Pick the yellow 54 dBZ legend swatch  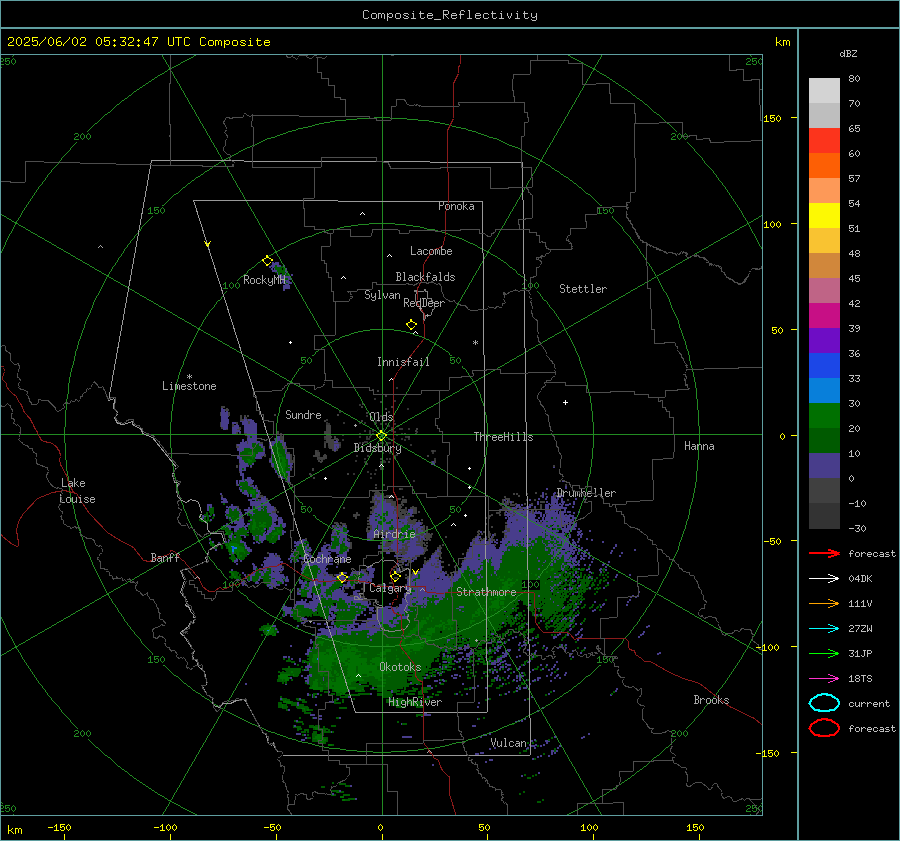tap(824, 215)
